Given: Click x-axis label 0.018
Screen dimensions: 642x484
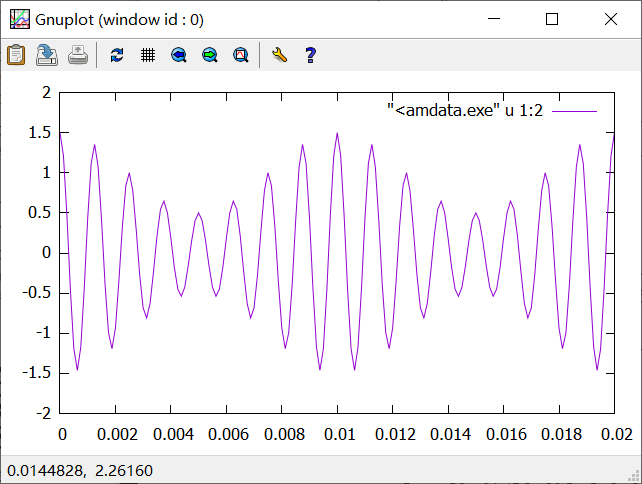Looking at the screenshot, I should 561,434.
